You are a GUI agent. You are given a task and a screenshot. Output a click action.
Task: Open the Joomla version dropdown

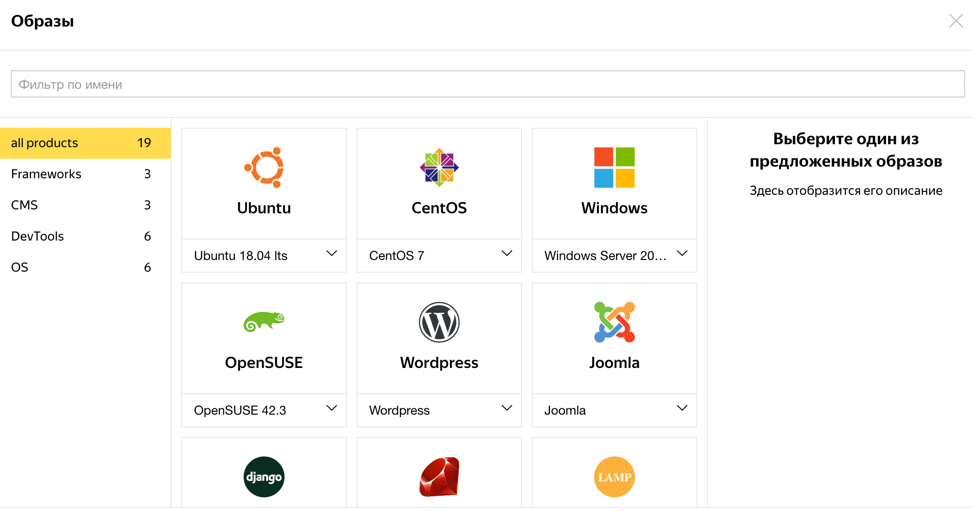click(x=614, y=410)
